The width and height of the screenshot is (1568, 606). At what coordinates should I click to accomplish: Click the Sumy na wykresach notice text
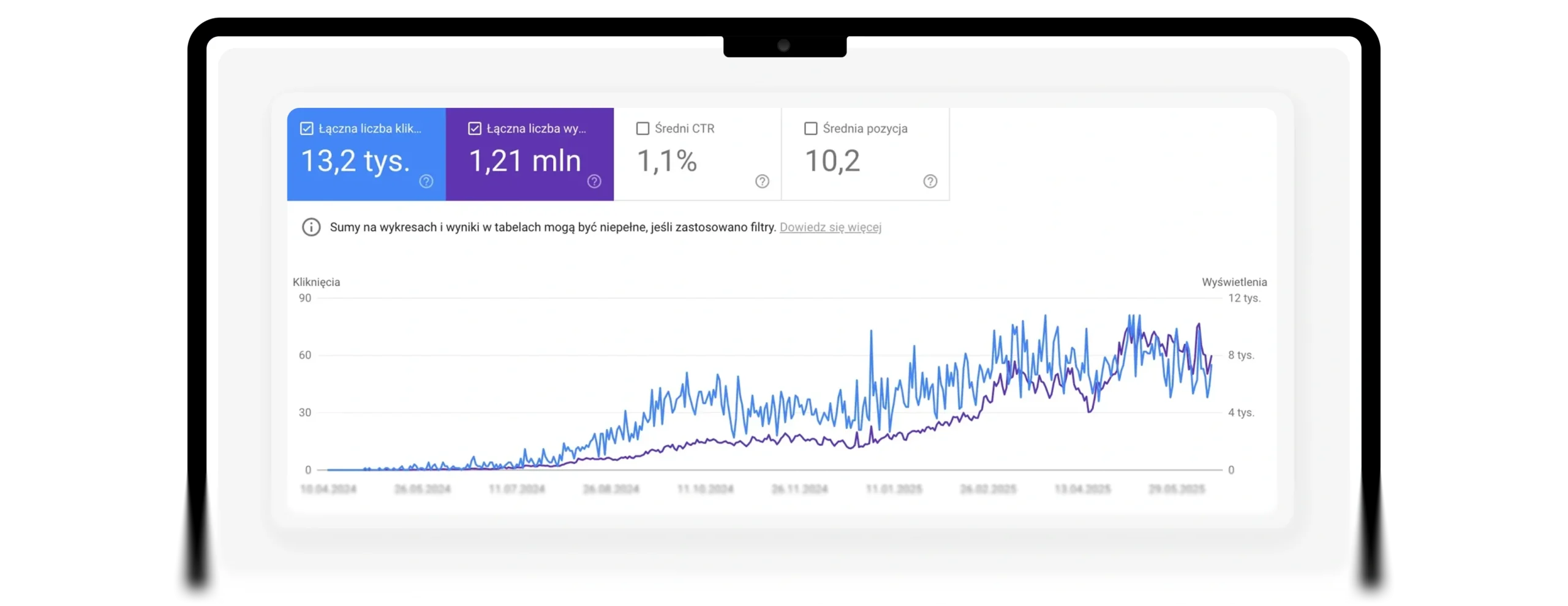[552, 227]
